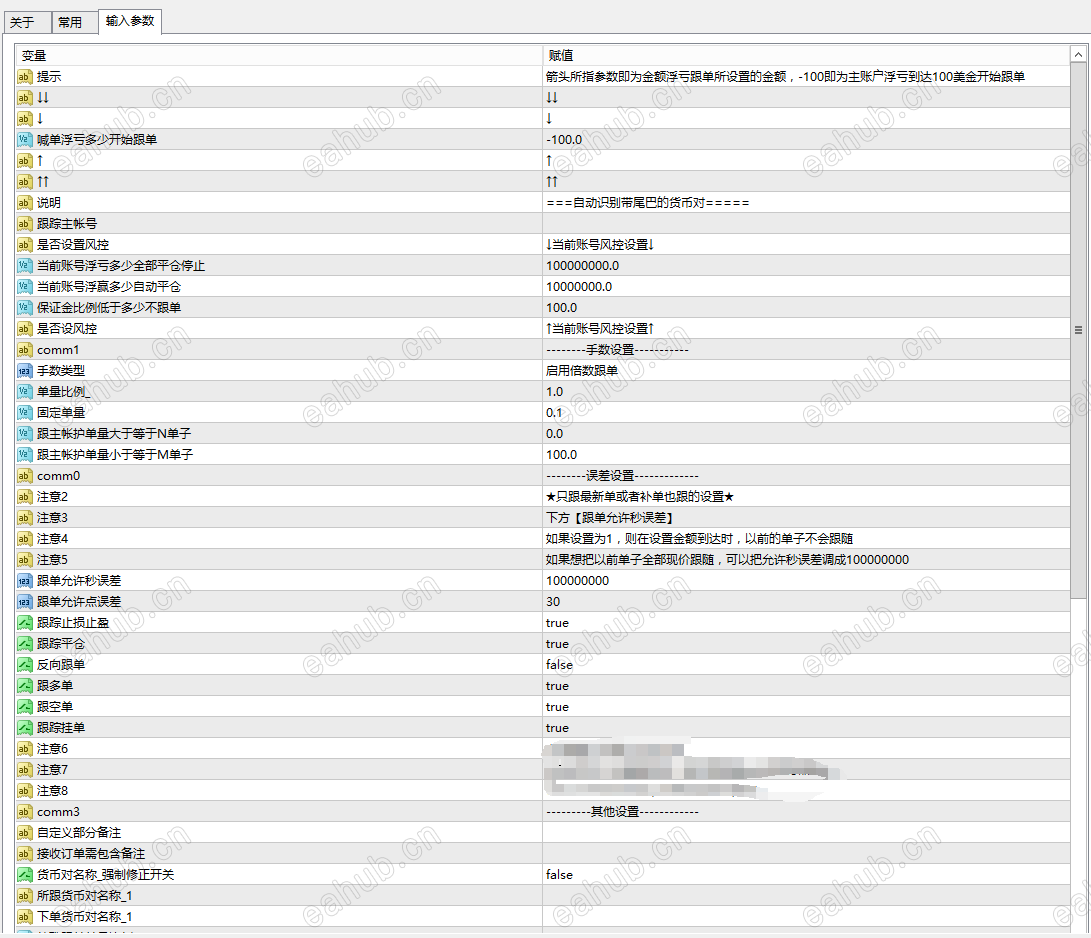Image resolution: width=1091 pixels, height=938 pixels.
Task: Click the numeric icon beside 喊单浮亏多少开始跟单
Action: click(23, 140)
